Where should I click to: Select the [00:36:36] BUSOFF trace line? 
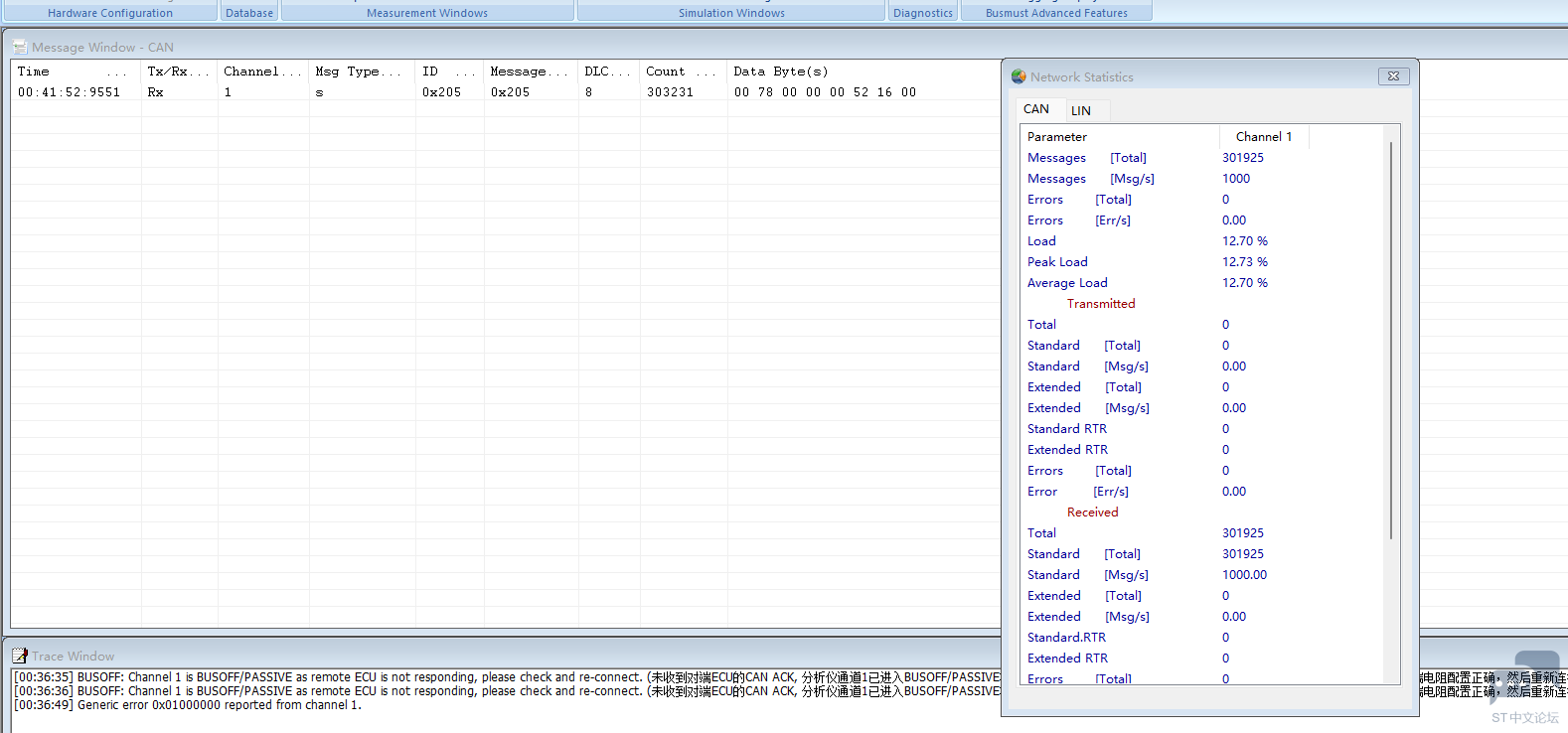[507, 691]
